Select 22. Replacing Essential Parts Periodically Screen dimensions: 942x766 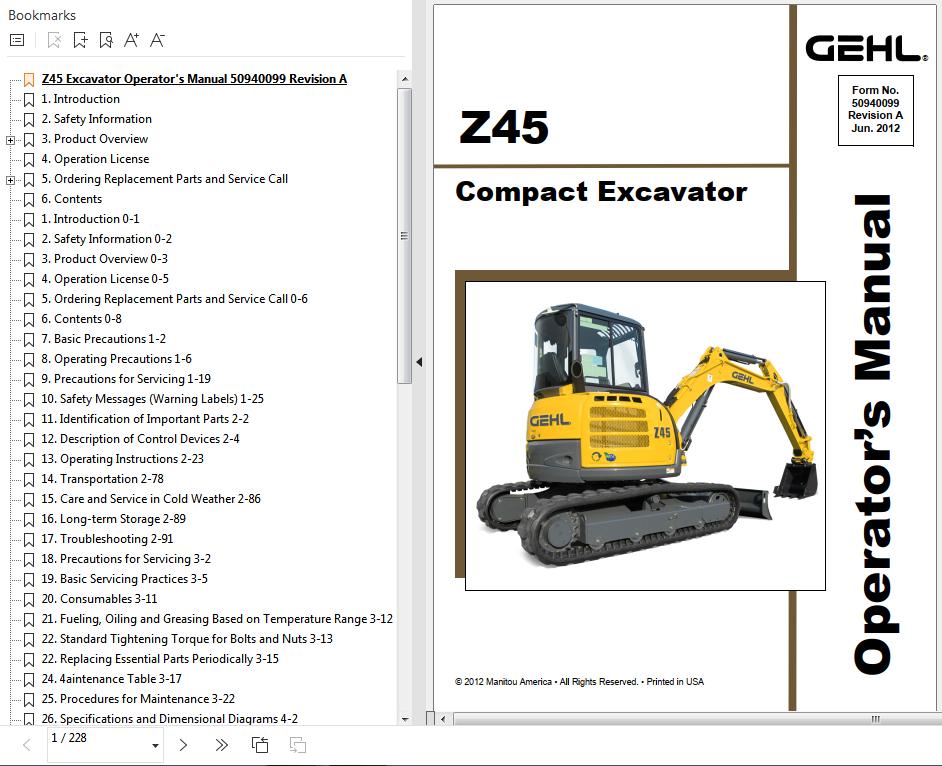pyautogui.click(x=160, y=659)
